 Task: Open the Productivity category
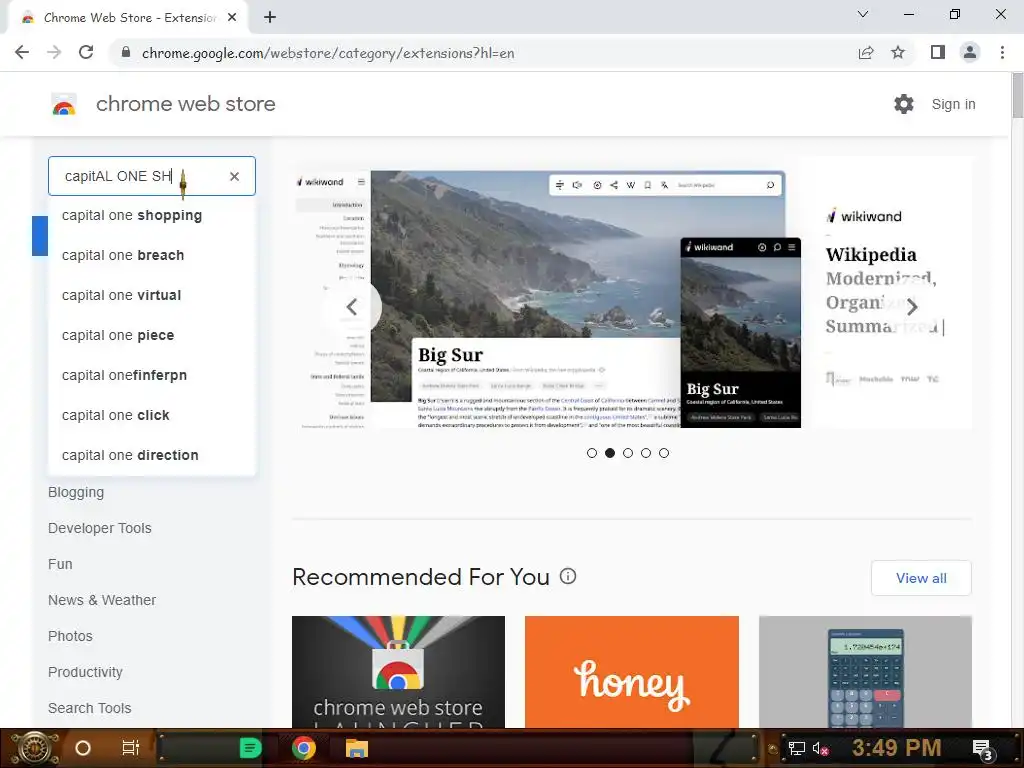[x=85, y=672]
